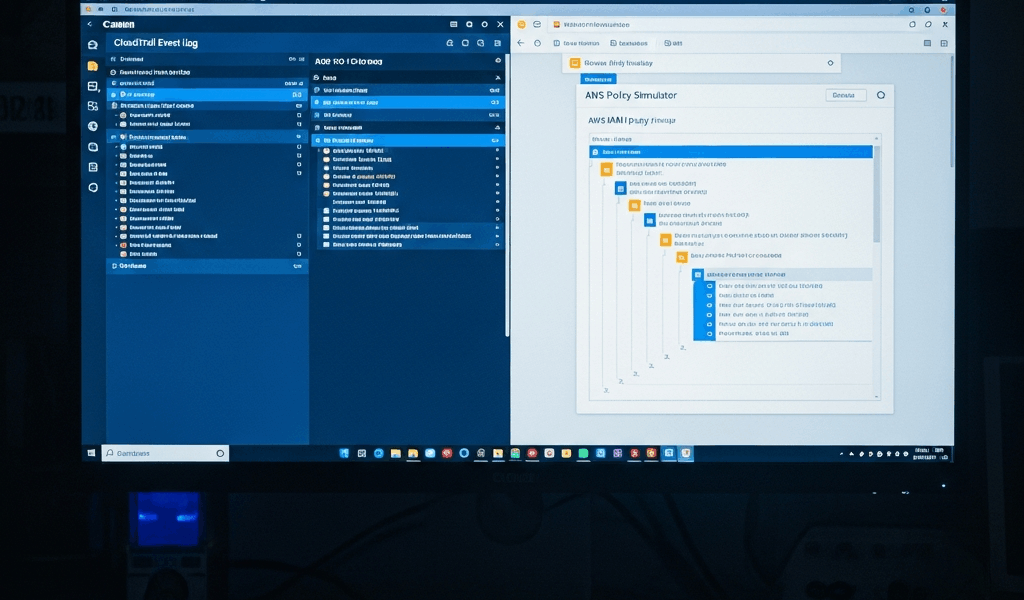Click the orange icon in the browser notification bar
The width and height of the screenshot is (1024, 600).
(x=575, y=63)
